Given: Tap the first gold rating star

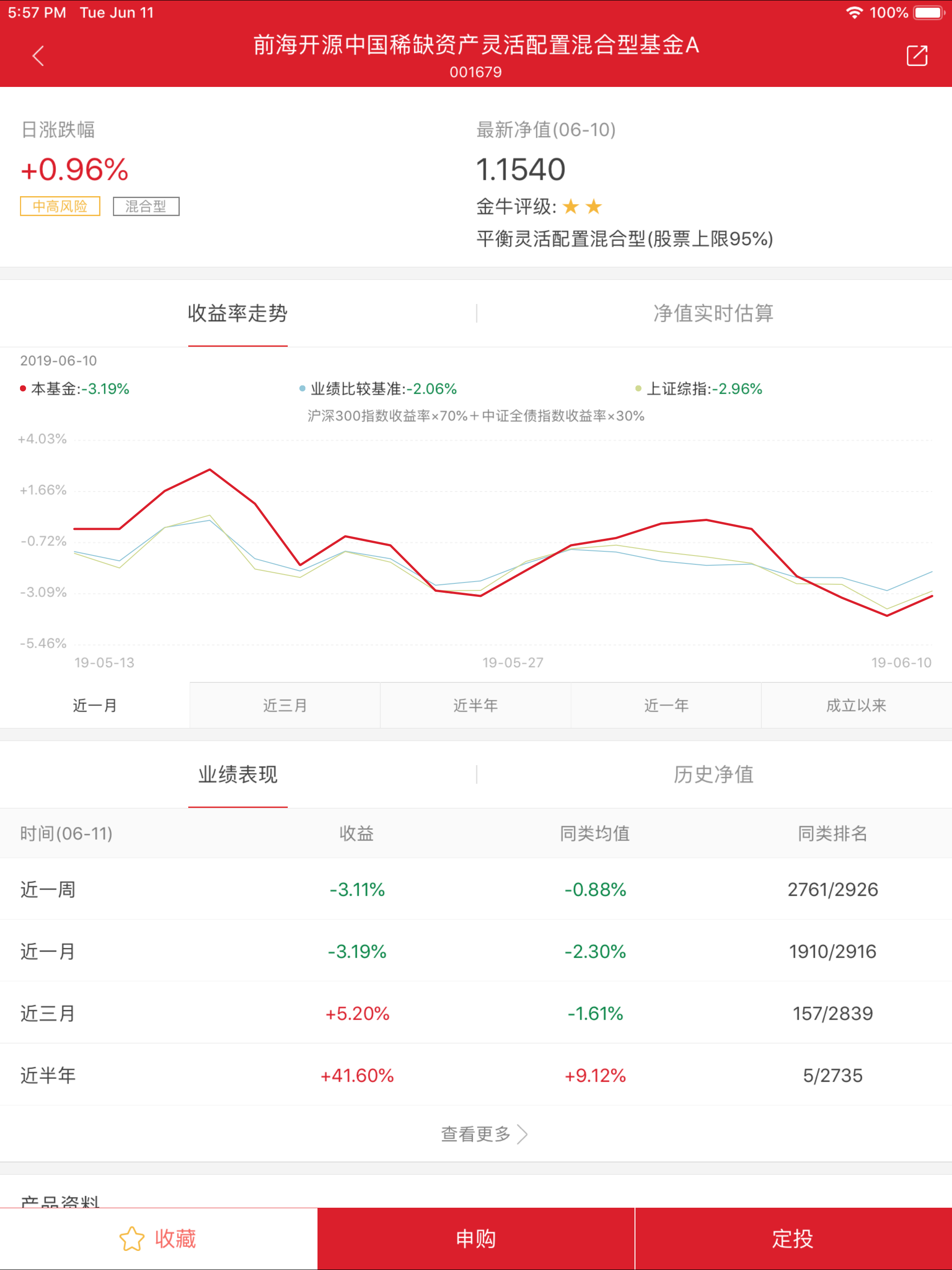Looking at the screenshot, I should click(571, 206).
